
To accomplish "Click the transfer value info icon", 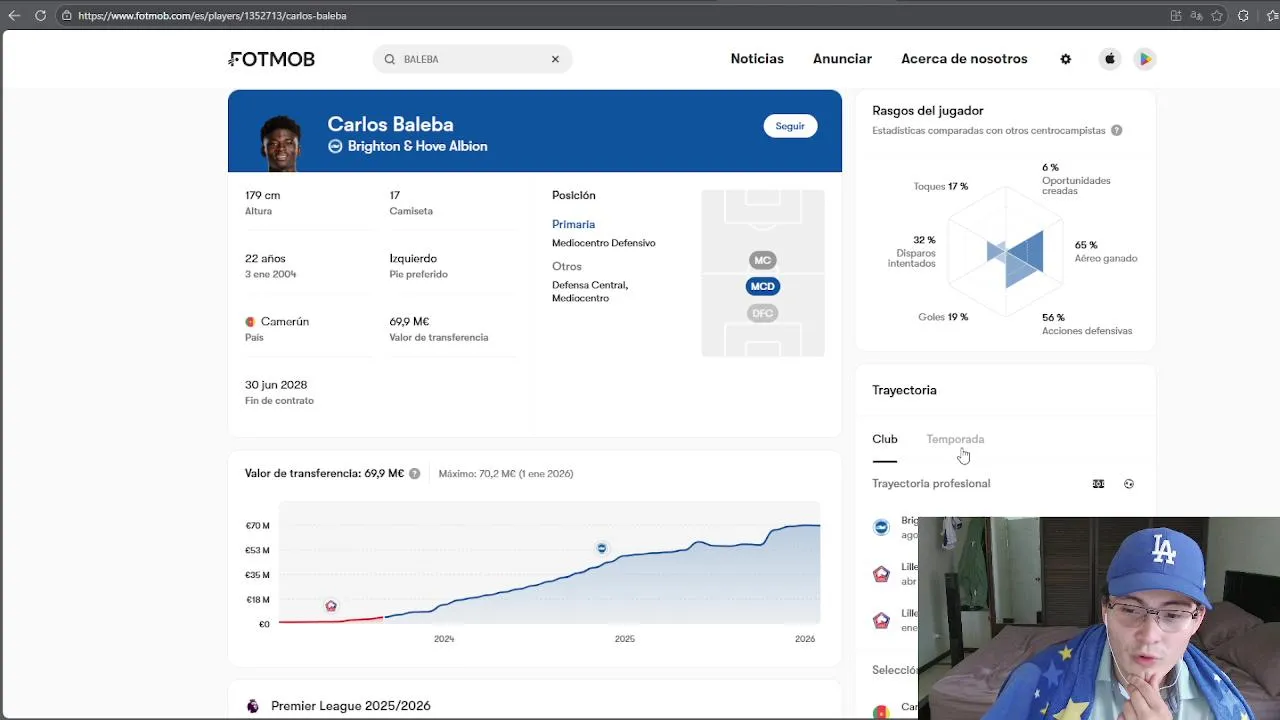I will tap(415, 474).
